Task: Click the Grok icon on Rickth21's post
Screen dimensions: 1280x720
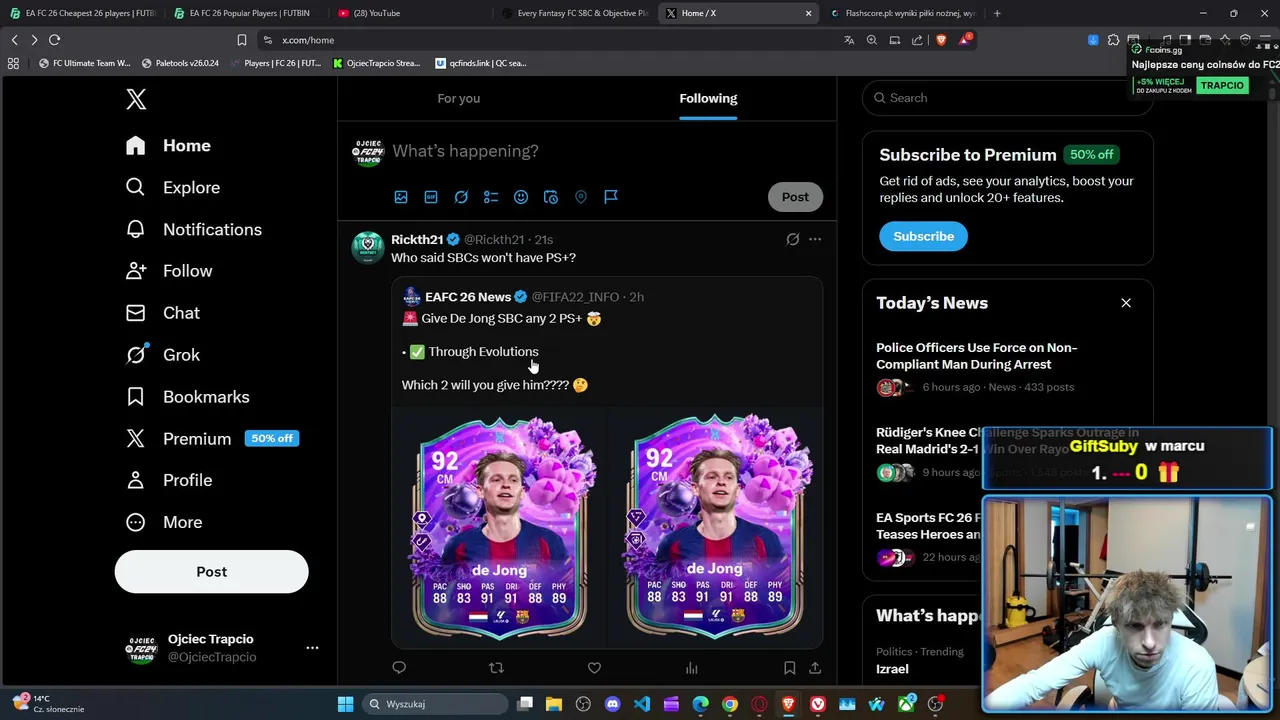Action: [793, 240]
